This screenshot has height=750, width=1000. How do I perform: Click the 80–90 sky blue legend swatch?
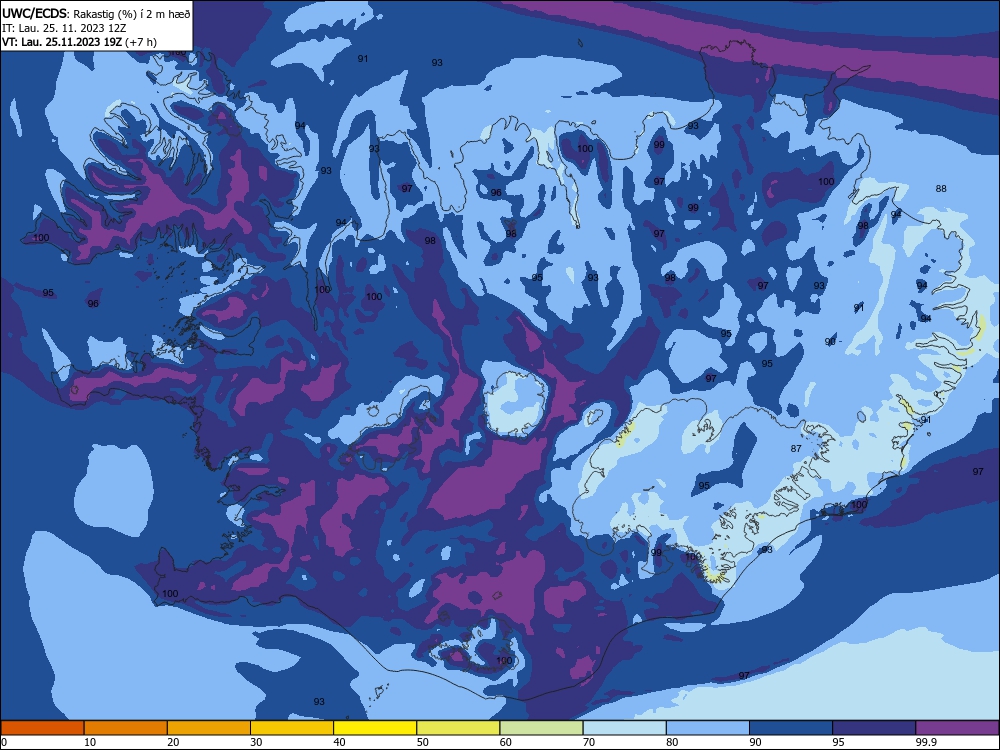[x=708, y=728]
